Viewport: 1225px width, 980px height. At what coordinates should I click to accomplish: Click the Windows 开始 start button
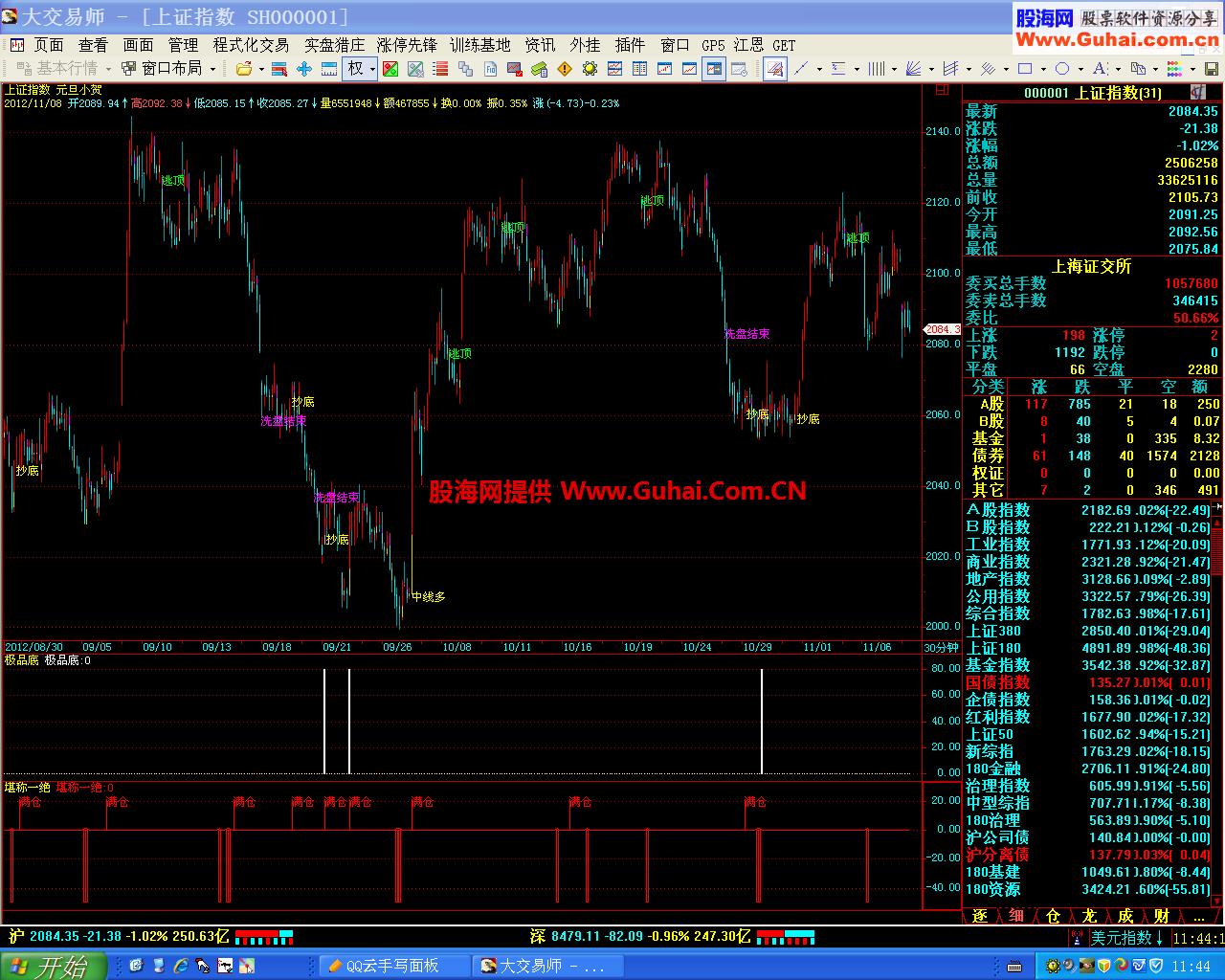tap(48, 966)
